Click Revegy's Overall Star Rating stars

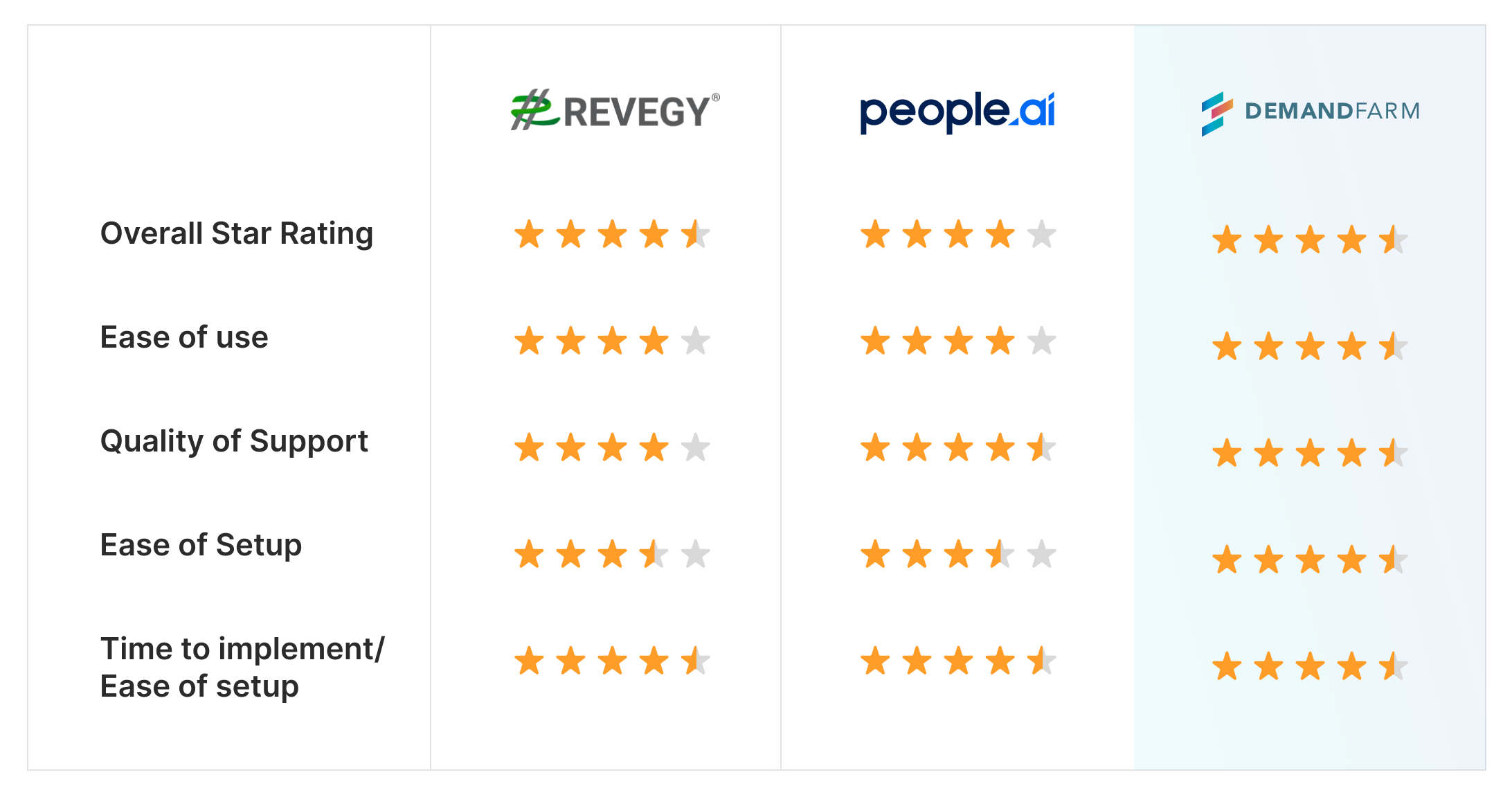pyautogui.click(x=613, y=234)
